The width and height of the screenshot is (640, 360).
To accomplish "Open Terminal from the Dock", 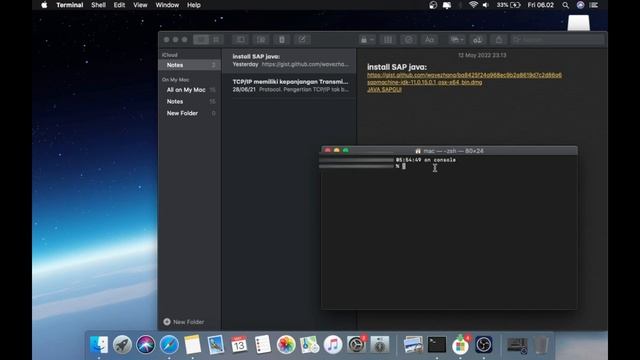I will [437, 345].
